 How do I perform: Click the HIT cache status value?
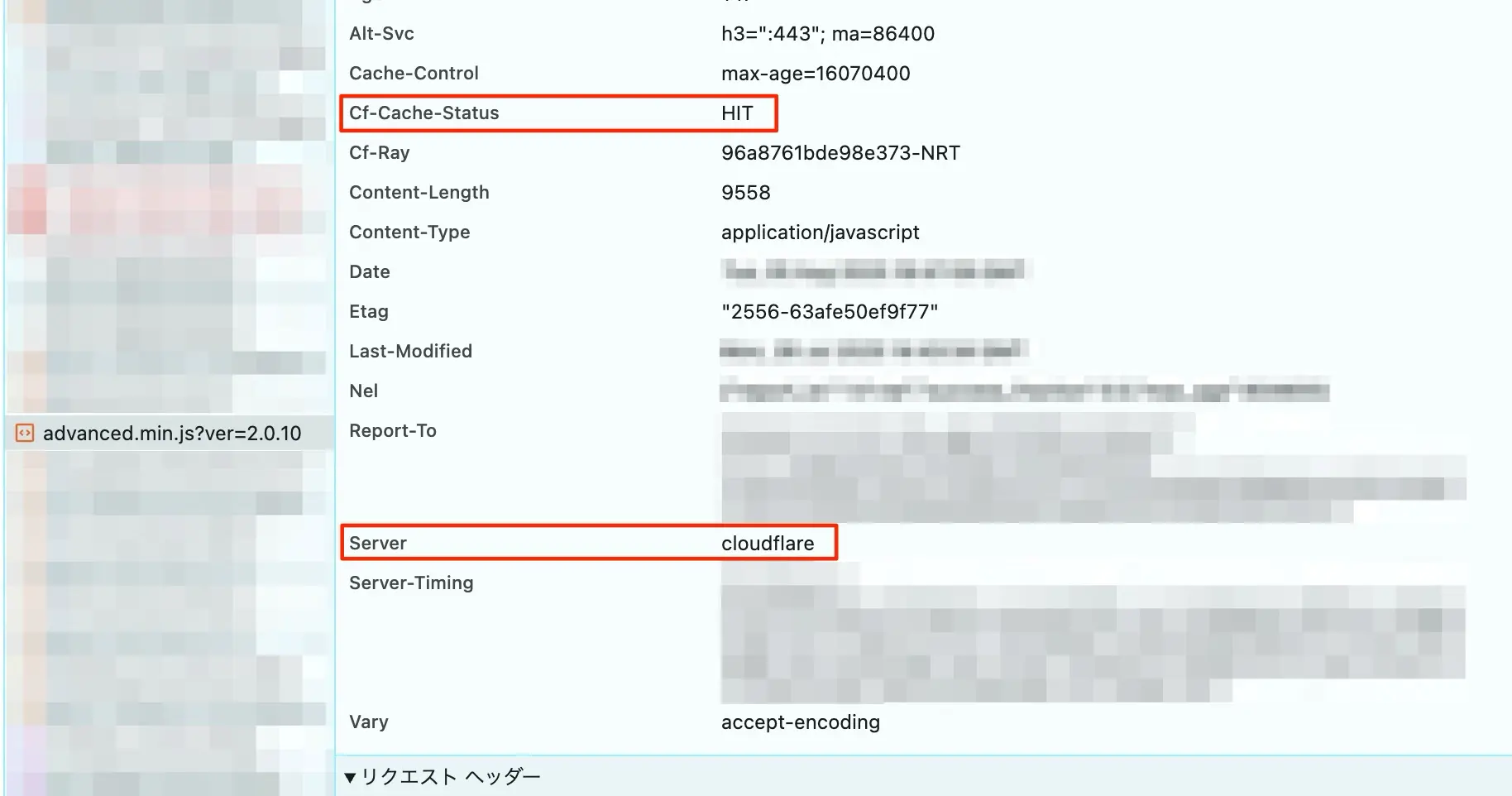coord(737,113)
